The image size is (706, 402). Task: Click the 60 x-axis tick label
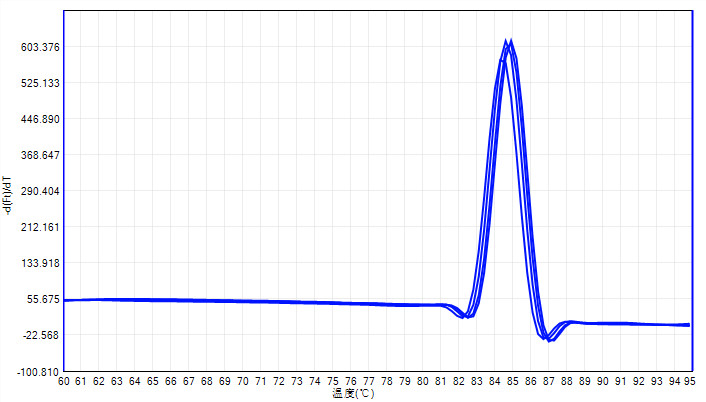coord(64,381)
